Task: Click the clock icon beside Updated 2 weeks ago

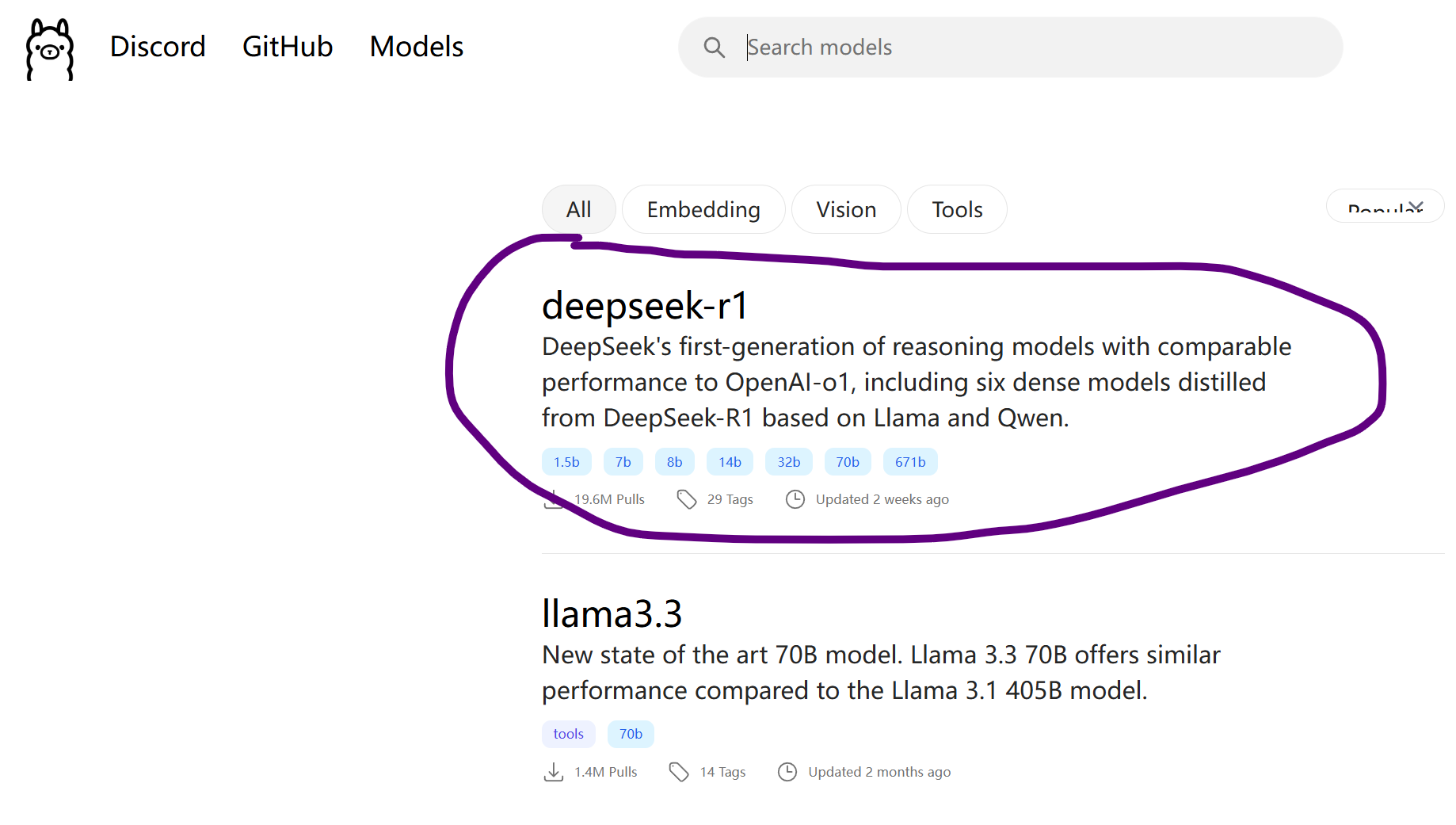Action: 795,499
